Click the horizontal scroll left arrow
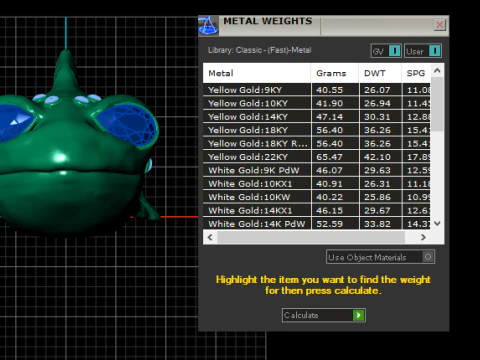Viewport: 480px width, 360px height. [x=210, y=237]
